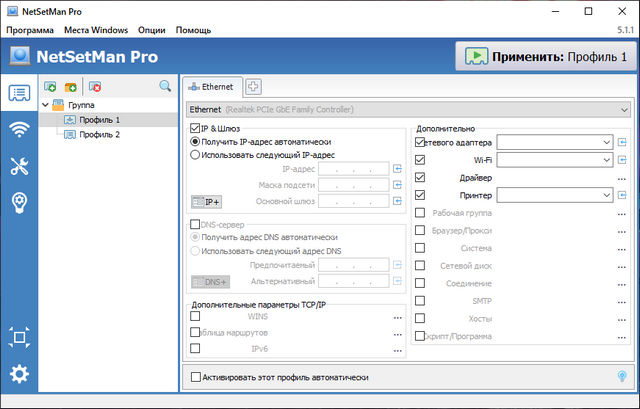
Task: Select 'Использовать следующий IP-адрес' radio option
Action: (195, 155)
